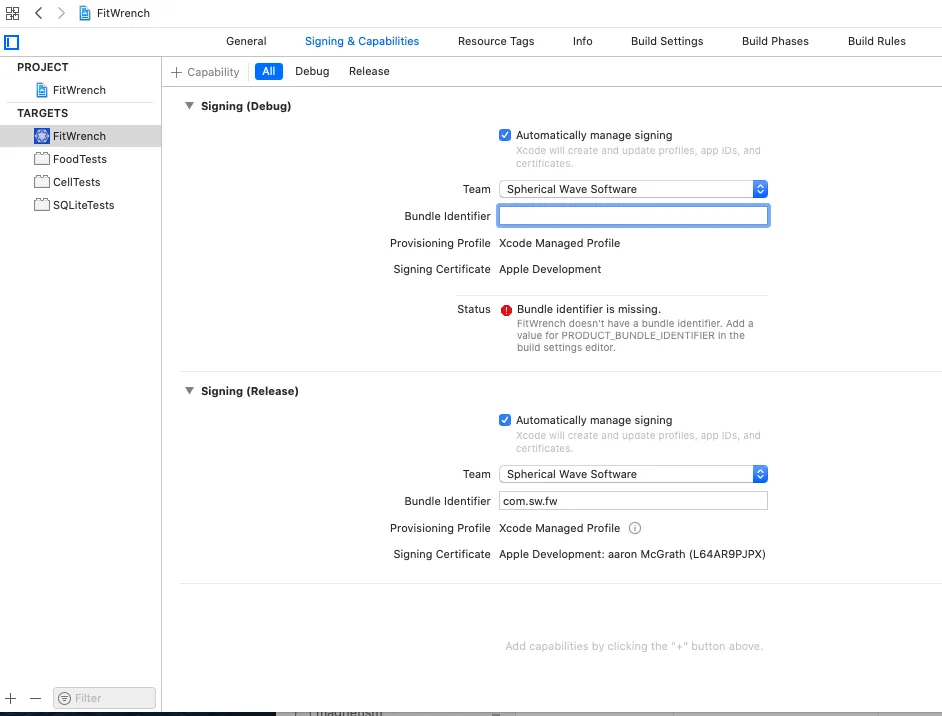Switch to Build Settings tab
The image size is (942, 716).
(x=667, y=41)
